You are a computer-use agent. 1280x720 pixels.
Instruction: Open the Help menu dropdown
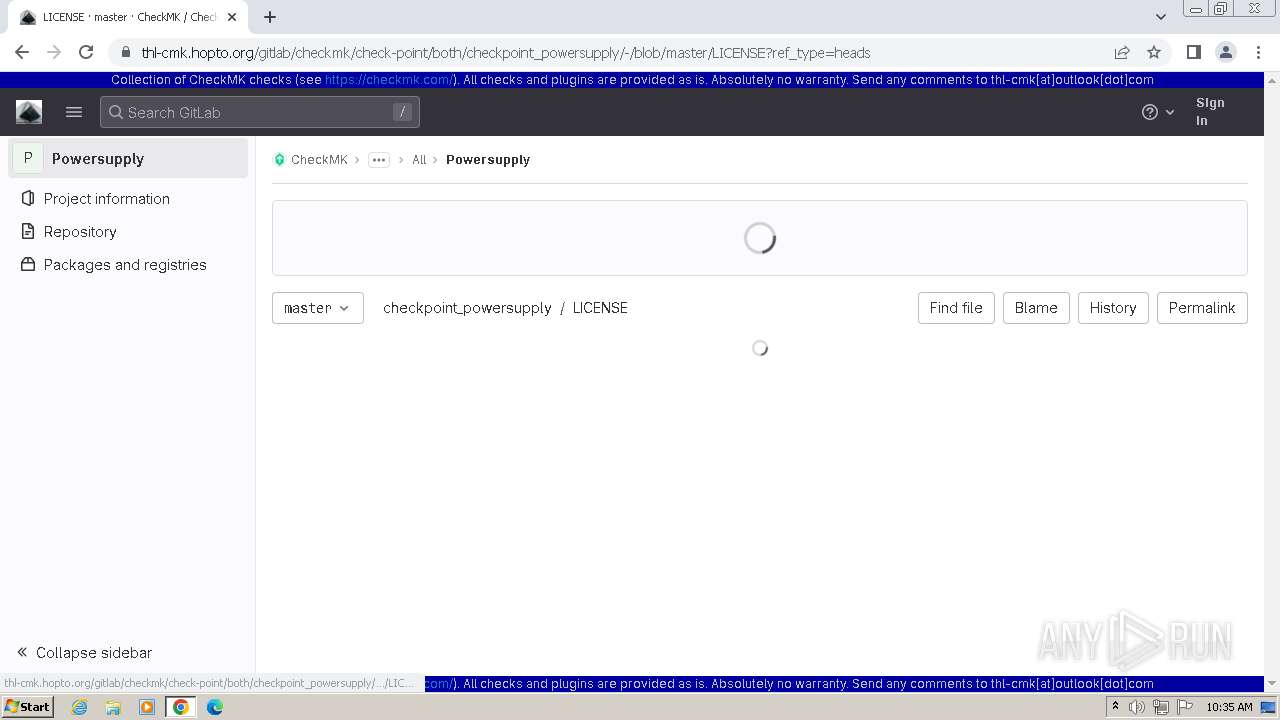point(1158,112)
